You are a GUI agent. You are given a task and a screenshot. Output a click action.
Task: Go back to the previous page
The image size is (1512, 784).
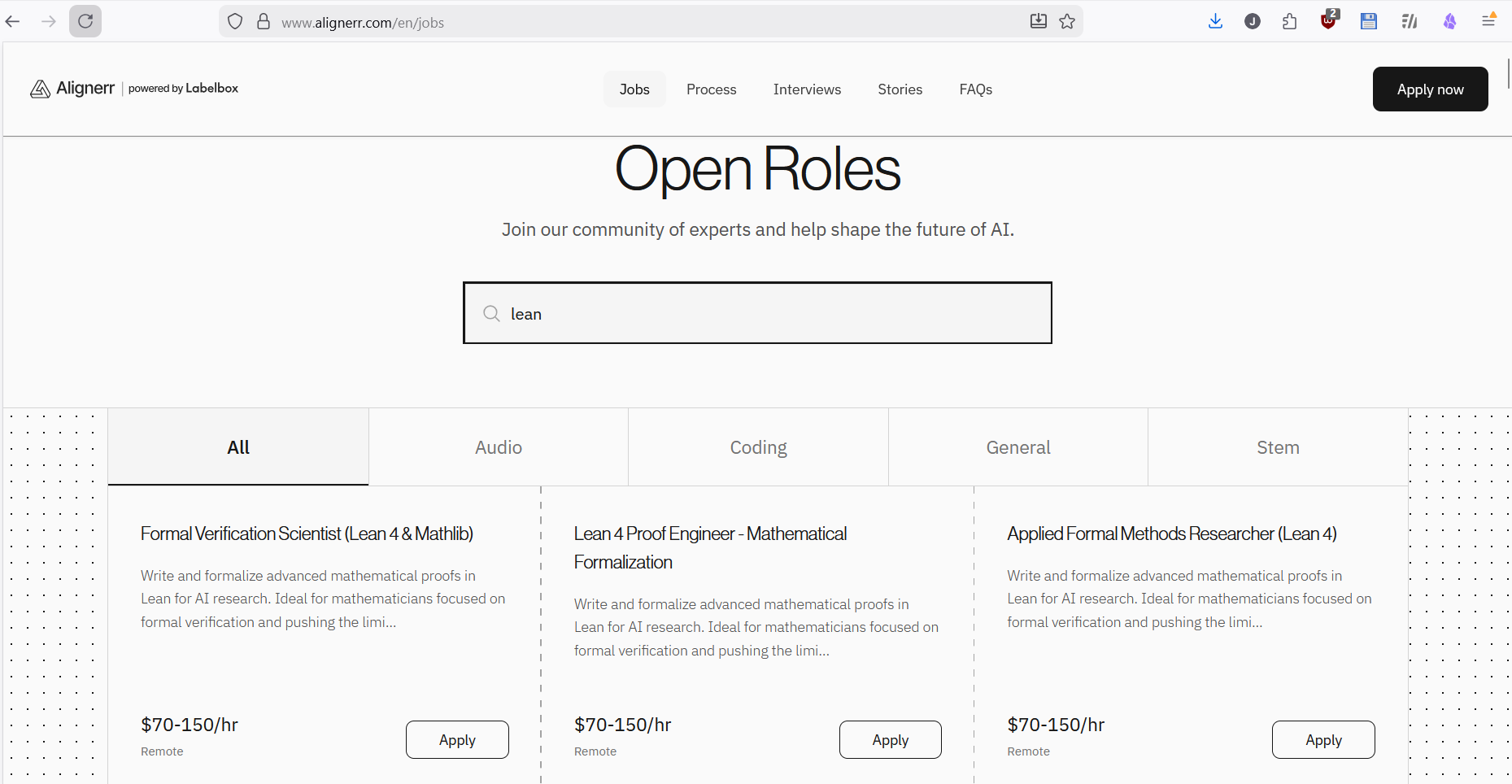coord(13,21)
